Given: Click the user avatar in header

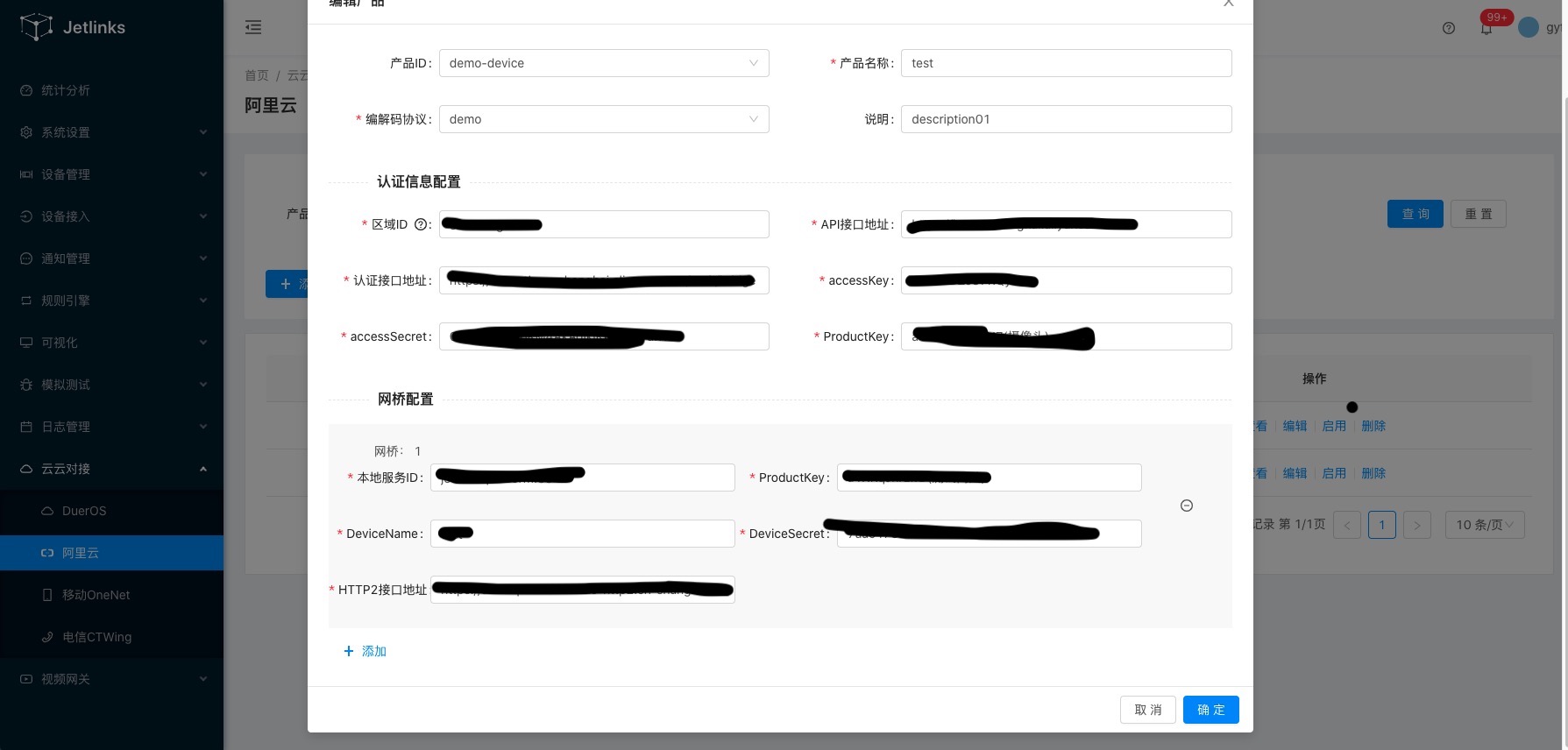Looking at the screenshot, I should point(1529,28).
